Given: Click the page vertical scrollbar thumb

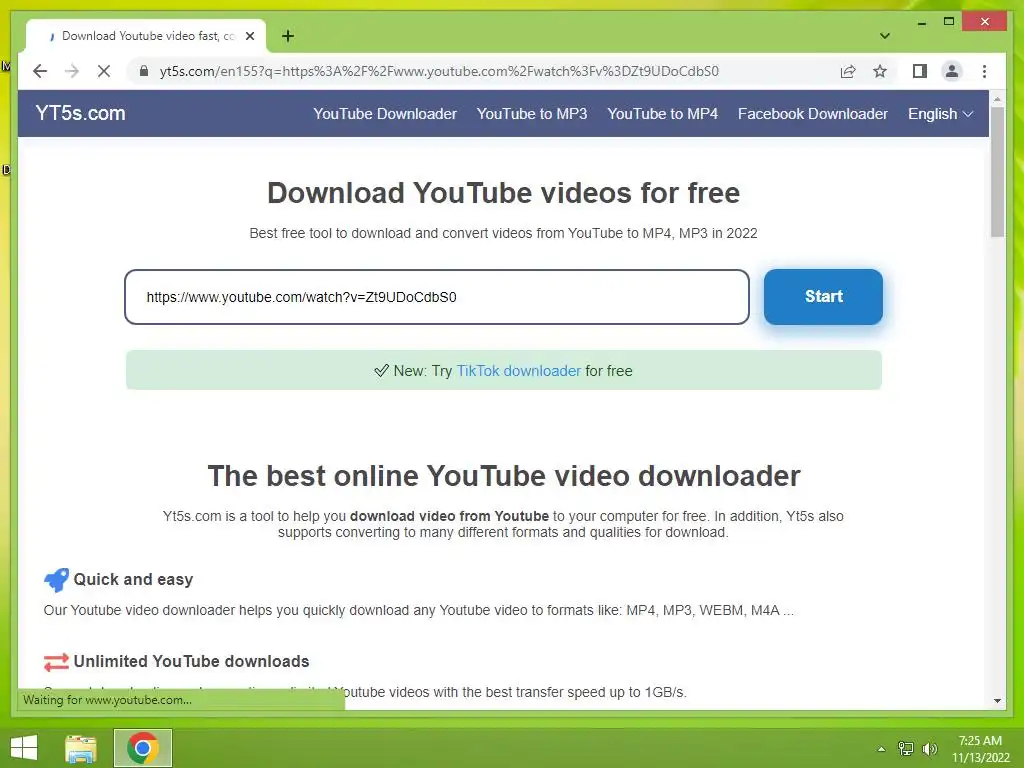Looking at the screenshot, I should coord(997,172).
